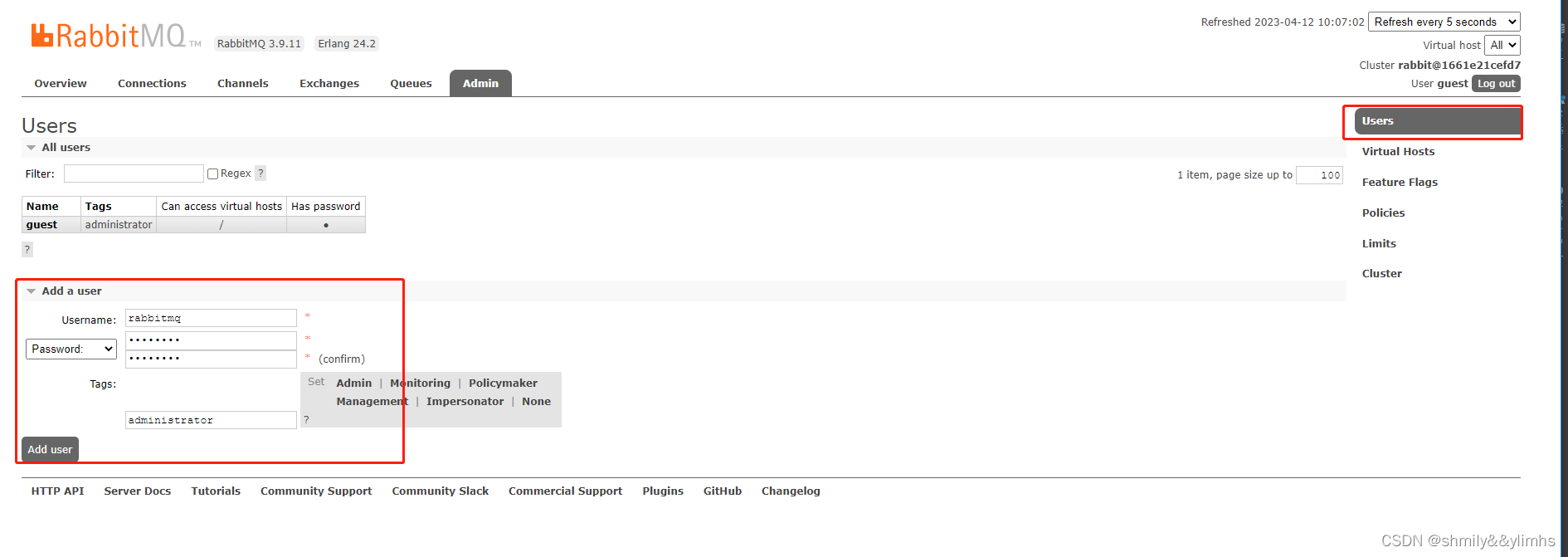The image size is (1568, 557).
Task: Click the administrator tag cell for guest
Action: pyautogui.click(x=119, y=224)
